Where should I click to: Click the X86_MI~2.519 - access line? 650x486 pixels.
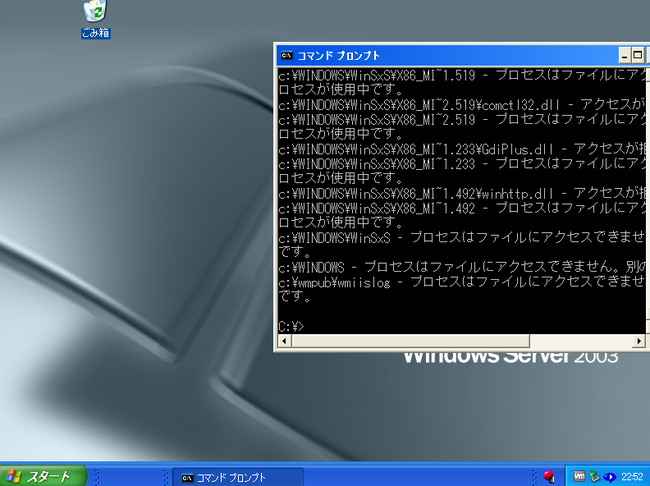pos(462,119)
